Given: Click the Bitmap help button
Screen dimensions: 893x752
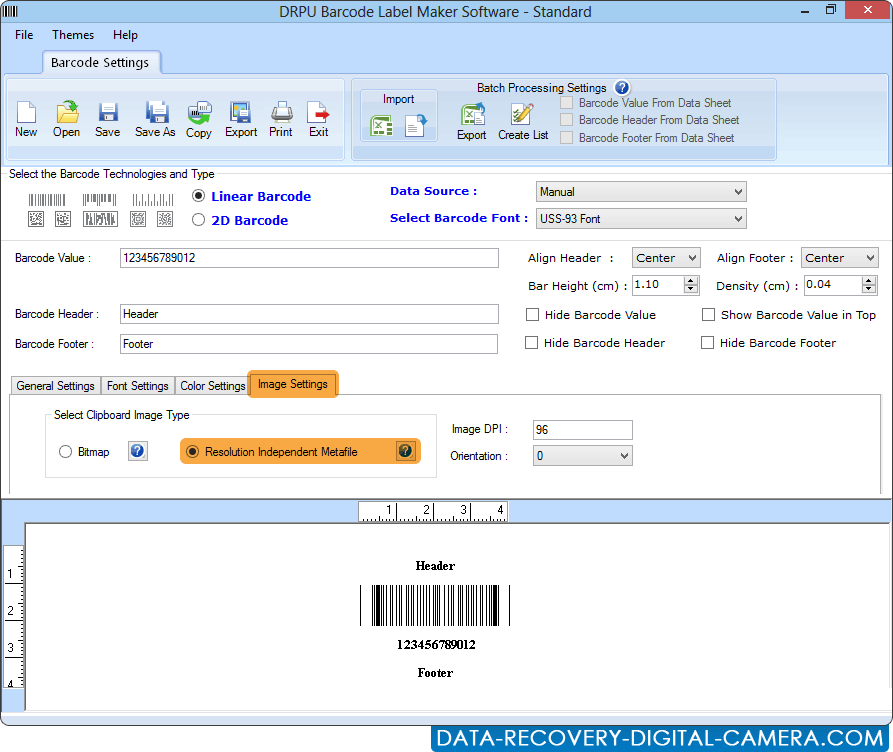Looking at the screenshot, I should 137,451.
